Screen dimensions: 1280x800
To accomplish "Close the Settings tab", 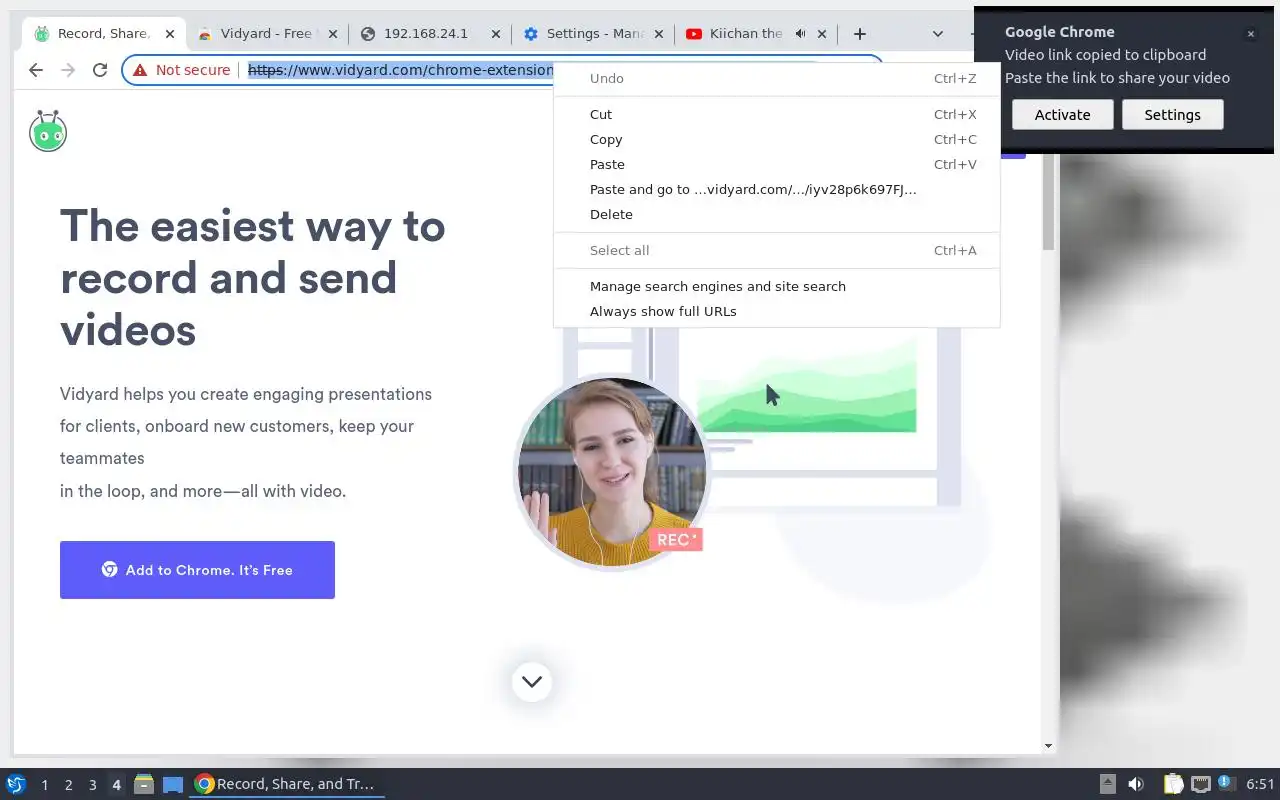I will [659, 33].
